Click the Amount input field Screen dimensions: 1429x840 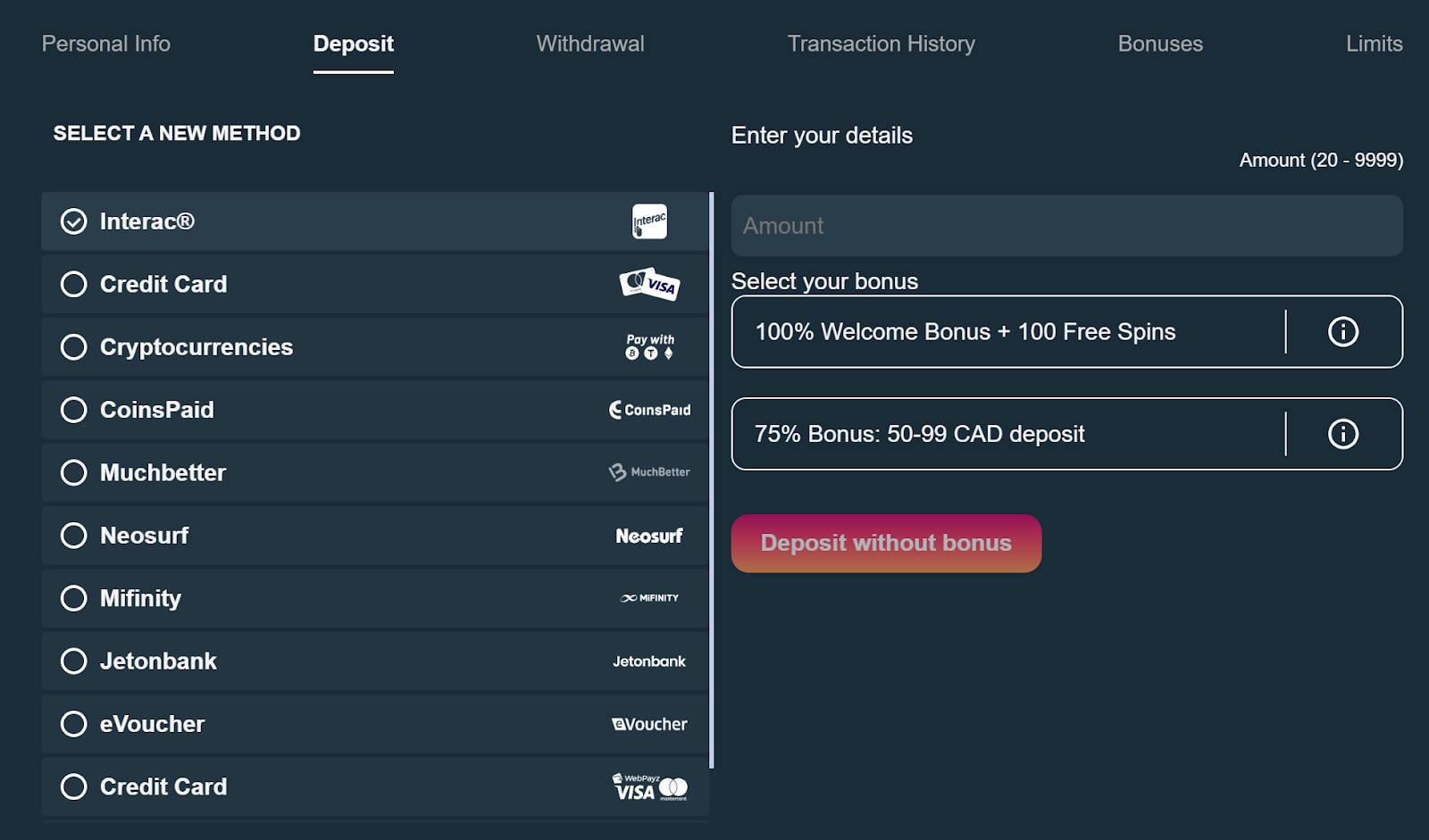1066,226
